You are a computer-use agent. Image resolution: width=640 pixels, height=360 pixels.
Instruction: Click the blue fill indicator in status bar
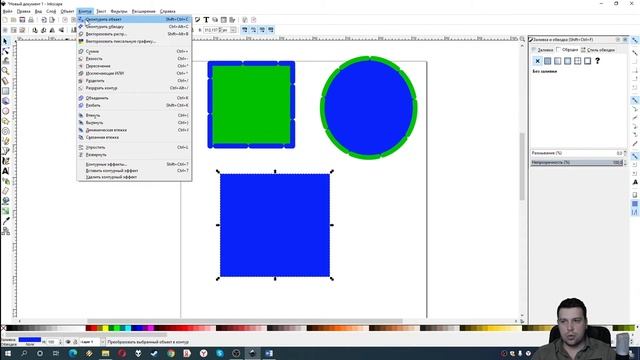[30, 340]
